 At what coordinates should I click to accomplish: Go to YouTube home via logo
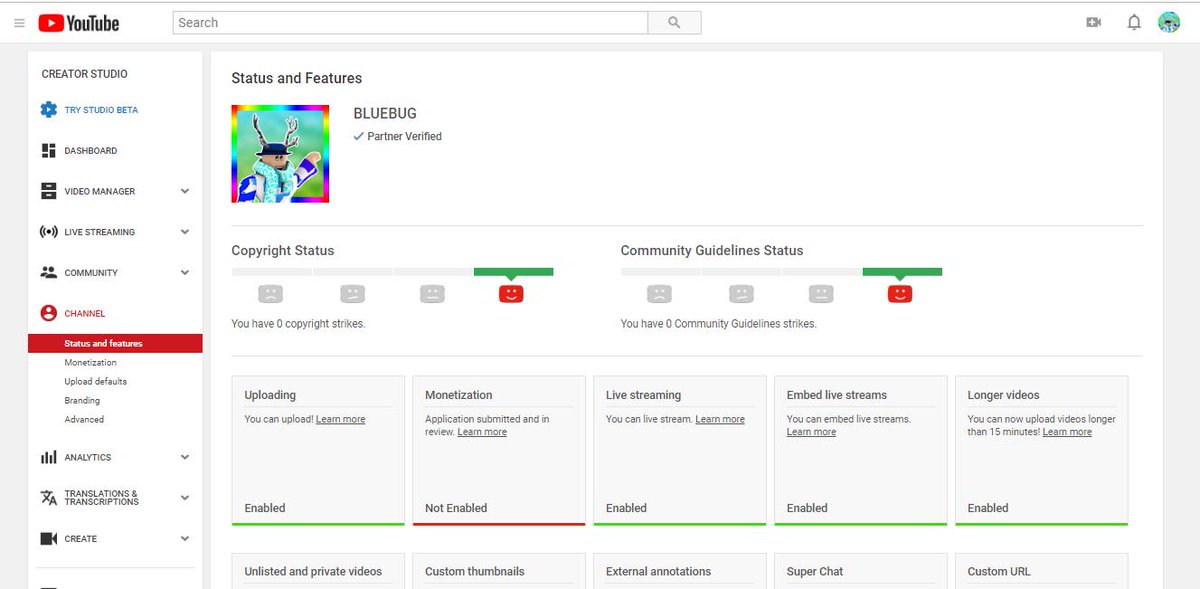point(78,23)
